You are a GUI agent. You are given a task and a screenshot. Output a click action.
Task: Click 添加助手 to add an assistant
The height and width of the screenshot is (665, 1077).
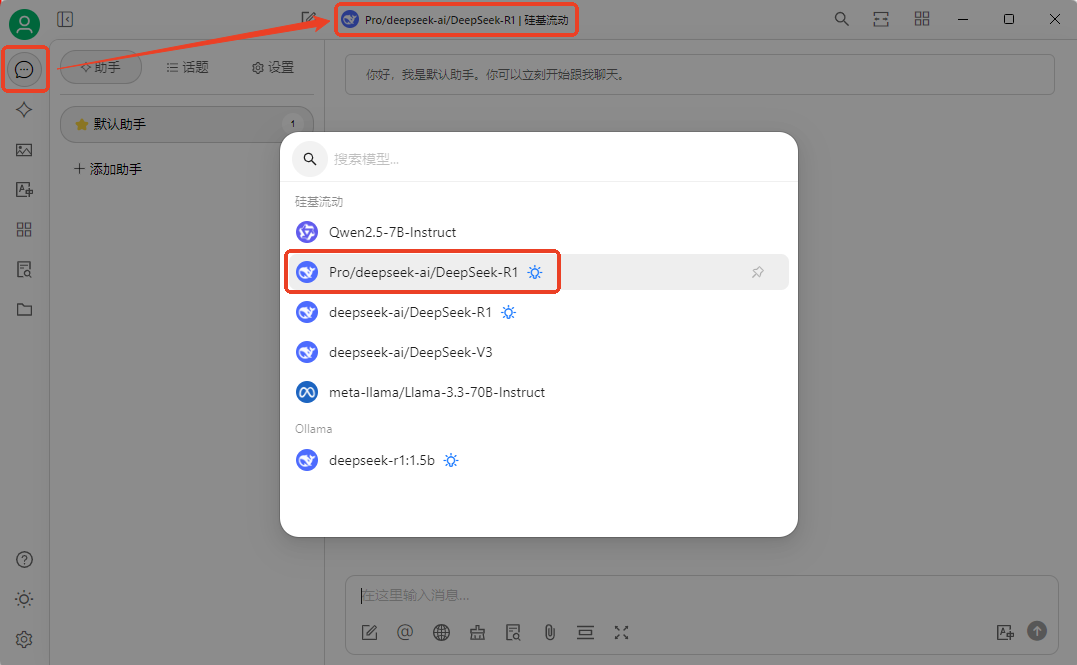[x=108, y=169]
